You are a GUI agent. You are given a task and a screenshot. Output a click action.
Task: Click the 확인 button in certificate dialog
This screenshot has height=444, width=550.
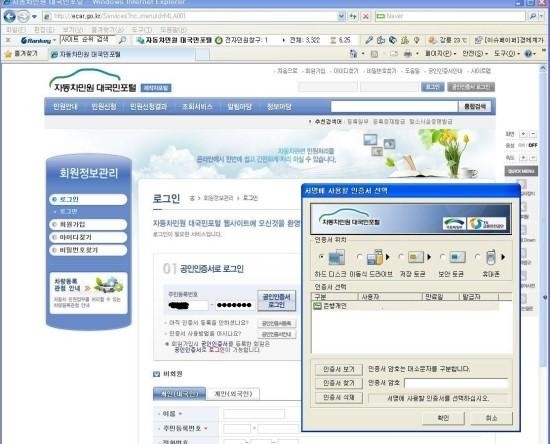tap(443, 418)
